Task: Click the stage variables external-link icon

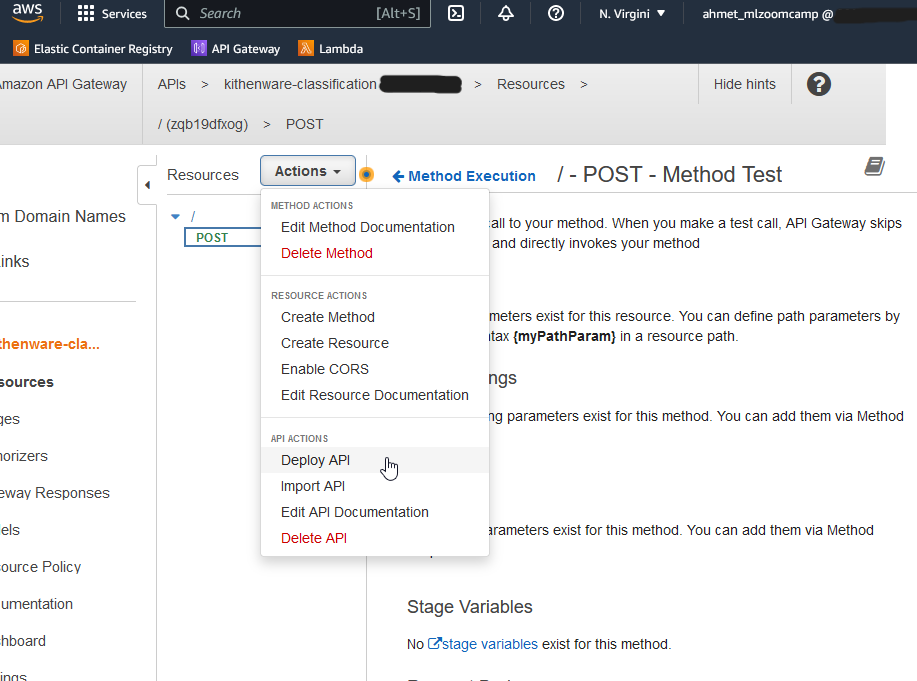Action: click(x=434, y=644)
